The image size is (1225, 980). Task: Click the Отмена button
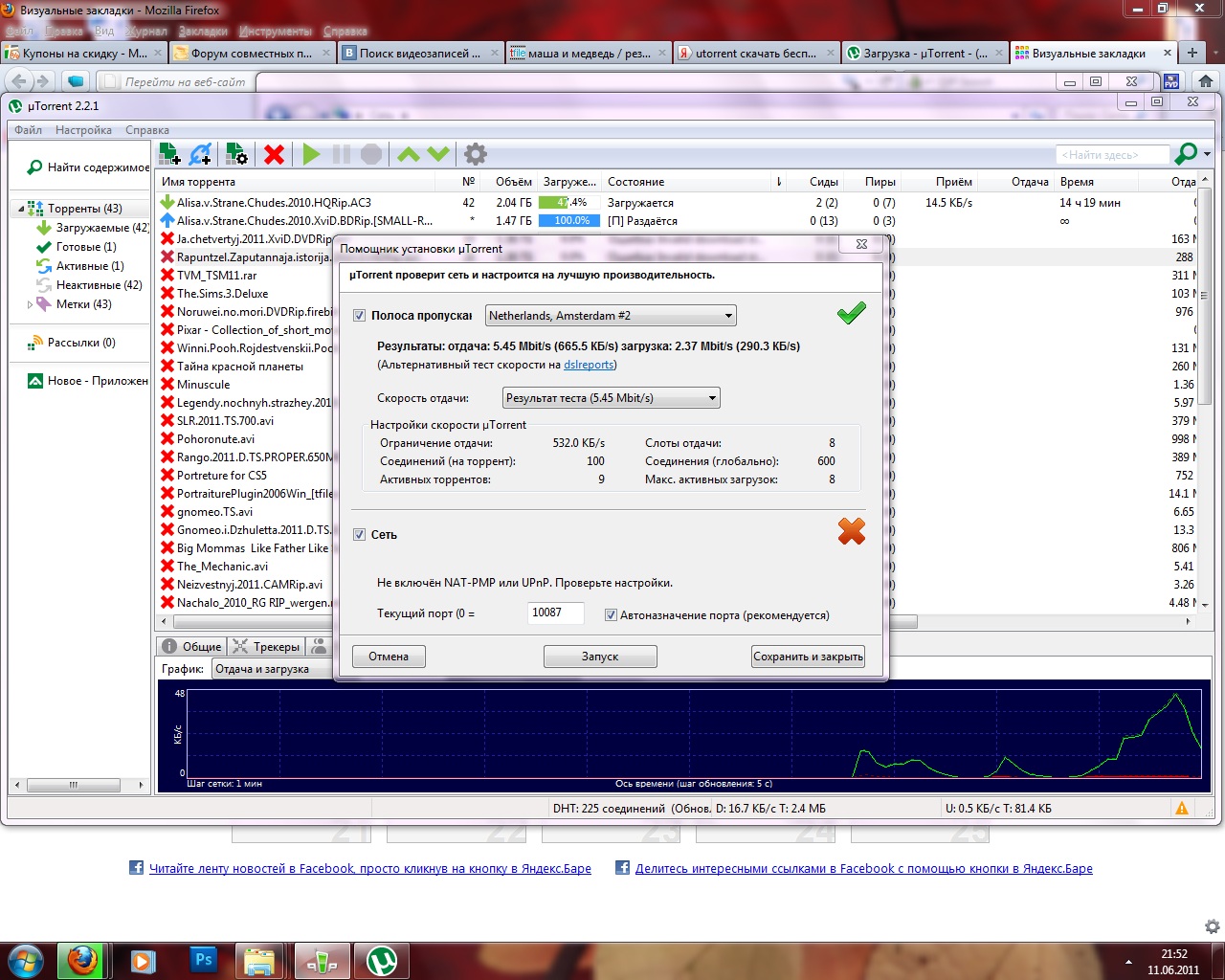pos(389,657)
